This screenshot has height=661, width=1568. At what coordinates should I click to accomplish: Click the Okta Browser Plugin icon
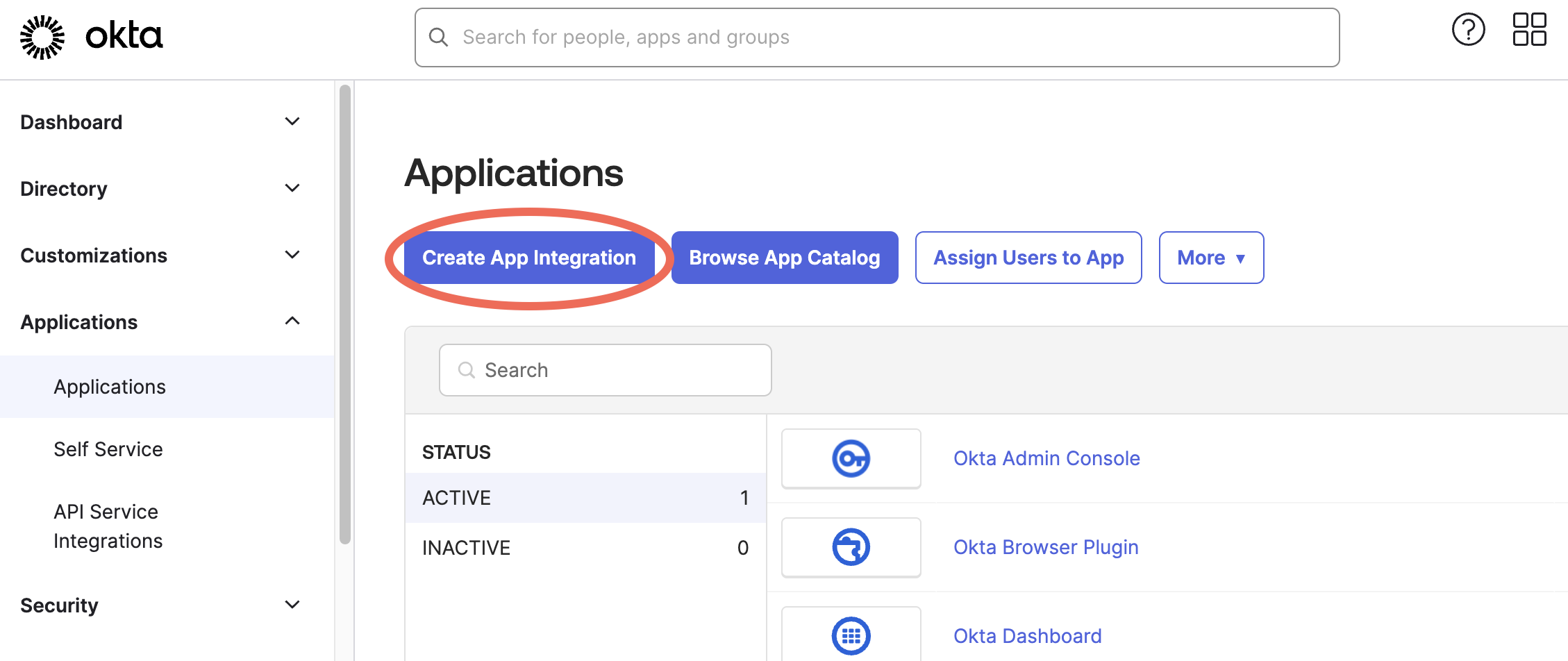[851, 547]
